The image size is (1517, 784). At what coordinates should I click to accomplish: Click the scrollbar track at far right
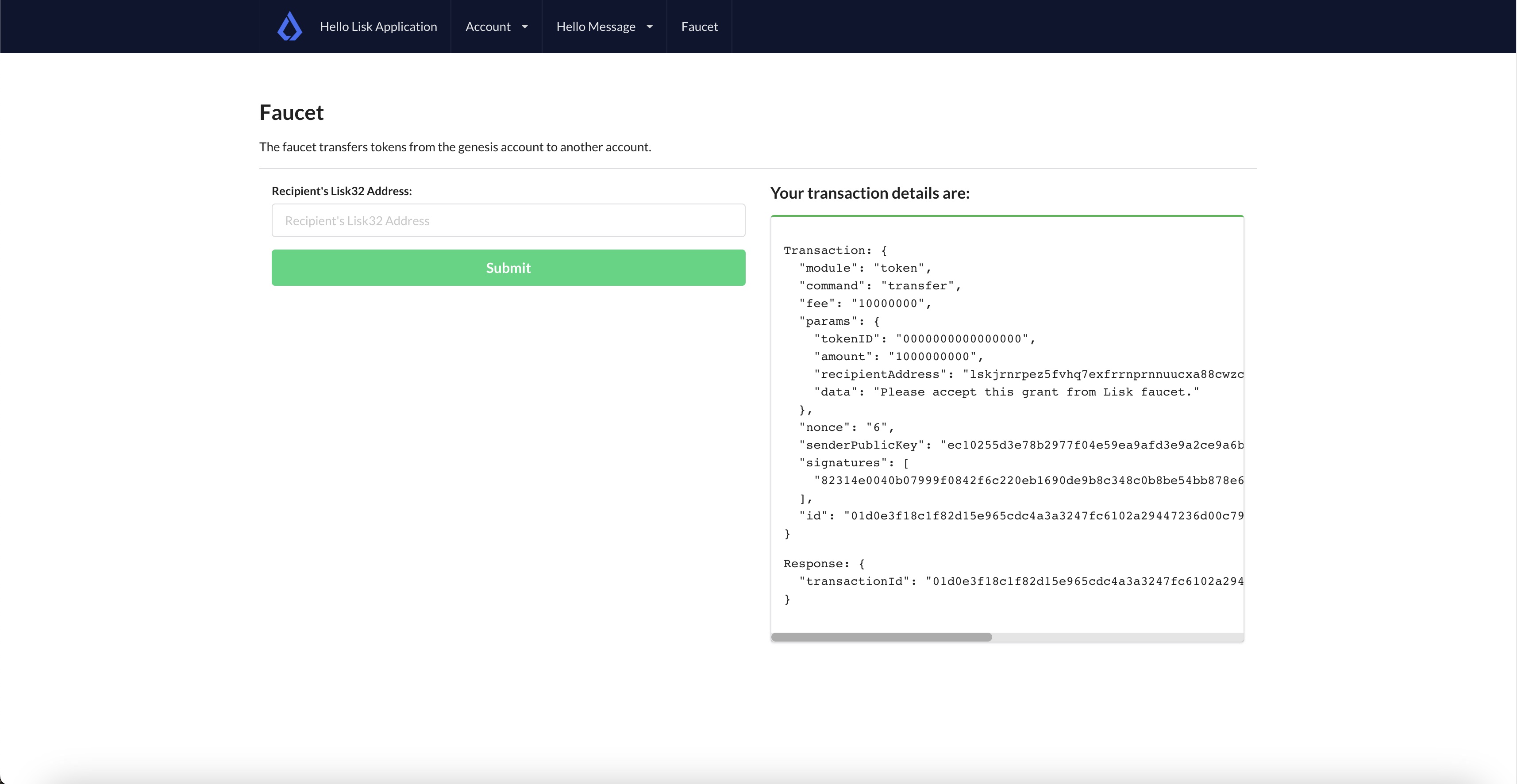(1207, 637)
